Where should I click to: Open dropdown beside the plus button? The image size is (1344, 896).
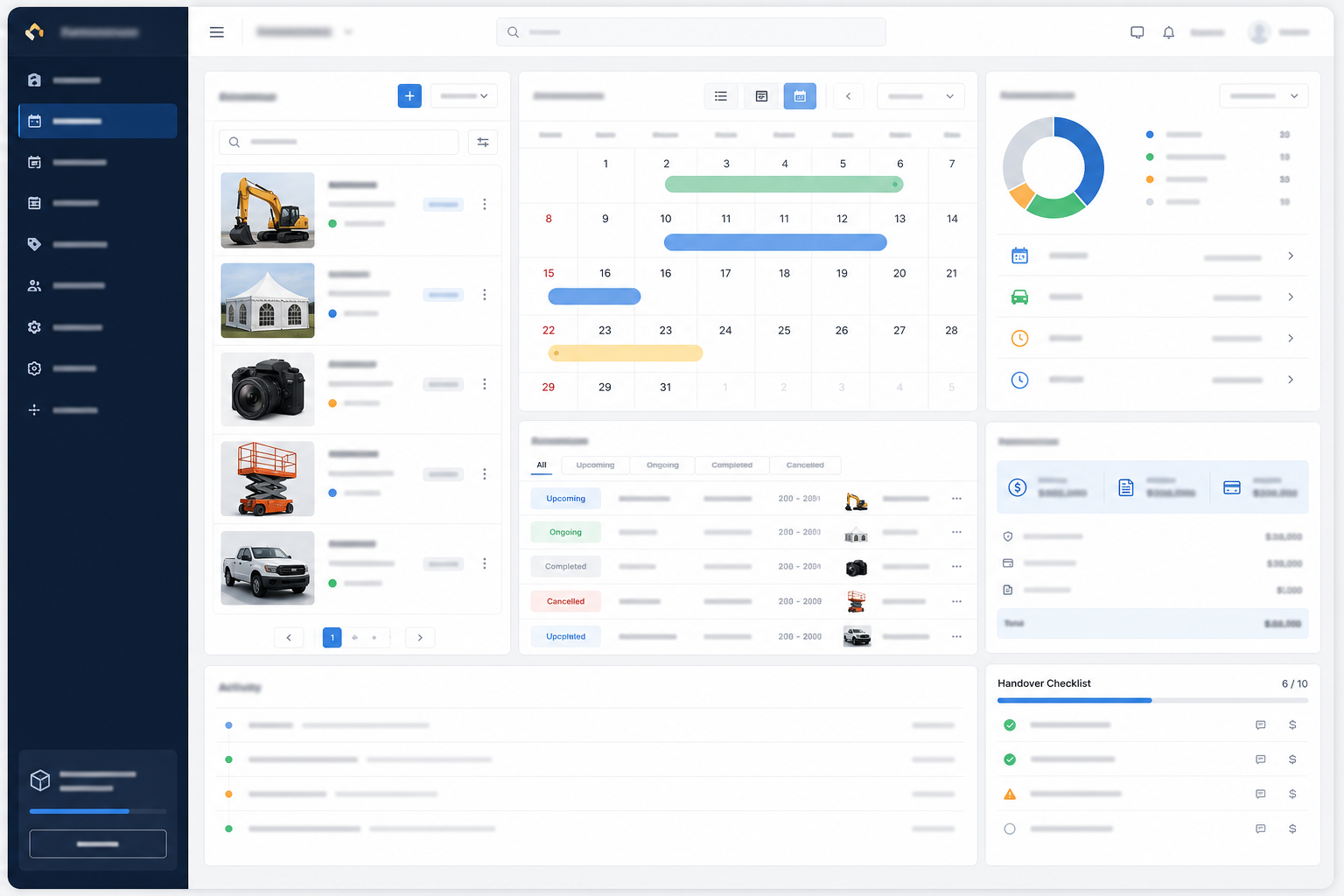464,96
